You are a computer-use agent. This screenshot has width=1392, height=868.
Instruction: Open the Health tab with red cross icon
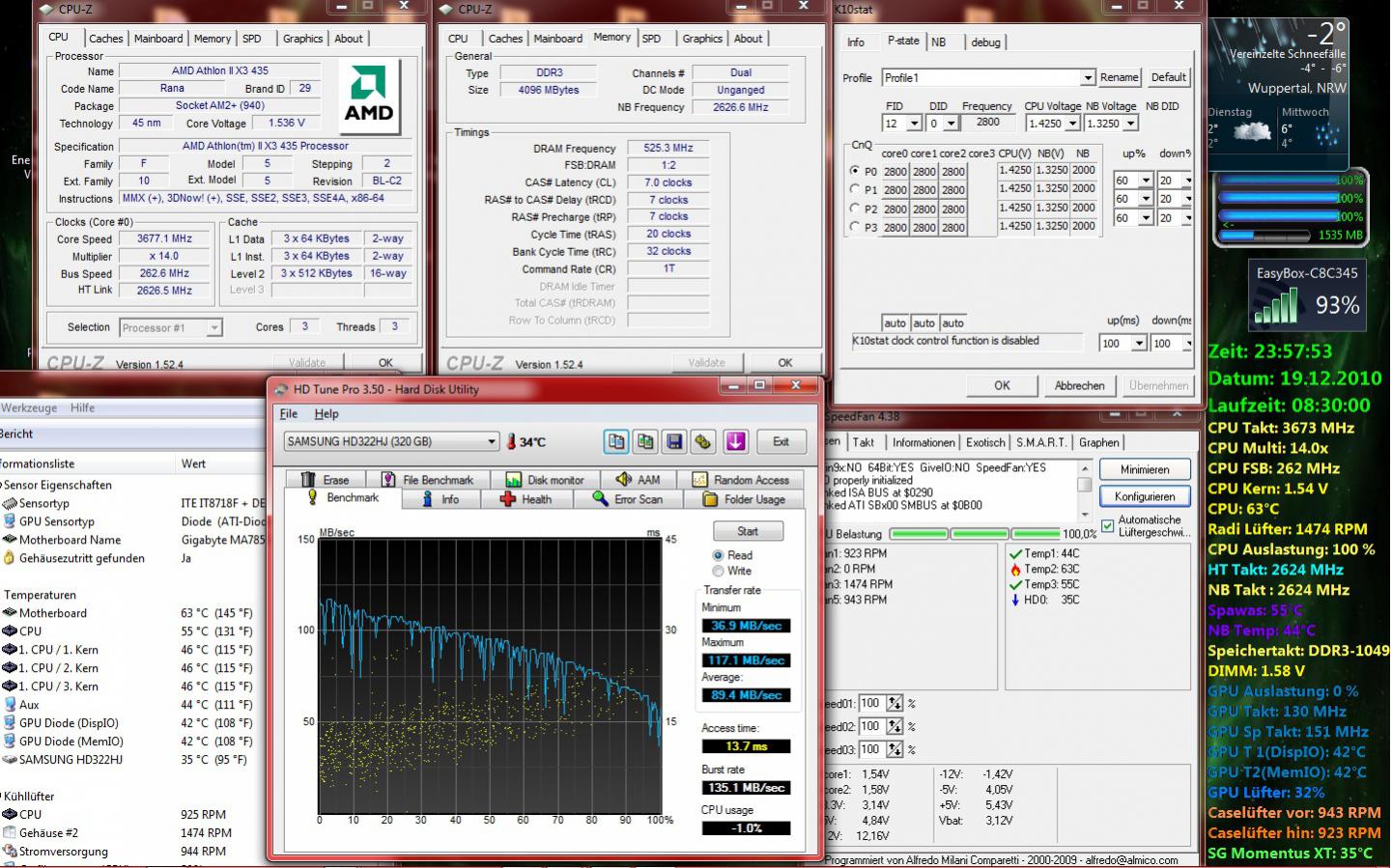(526, 499)
